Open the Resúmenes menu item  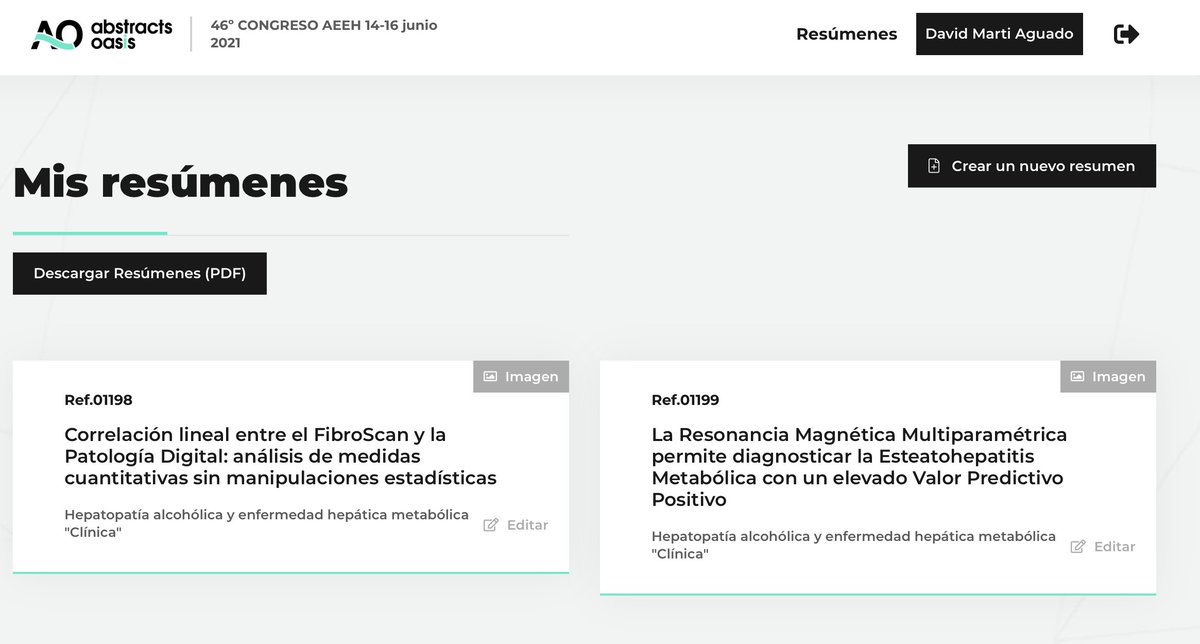pyautogui.click(x=846, y=33)
